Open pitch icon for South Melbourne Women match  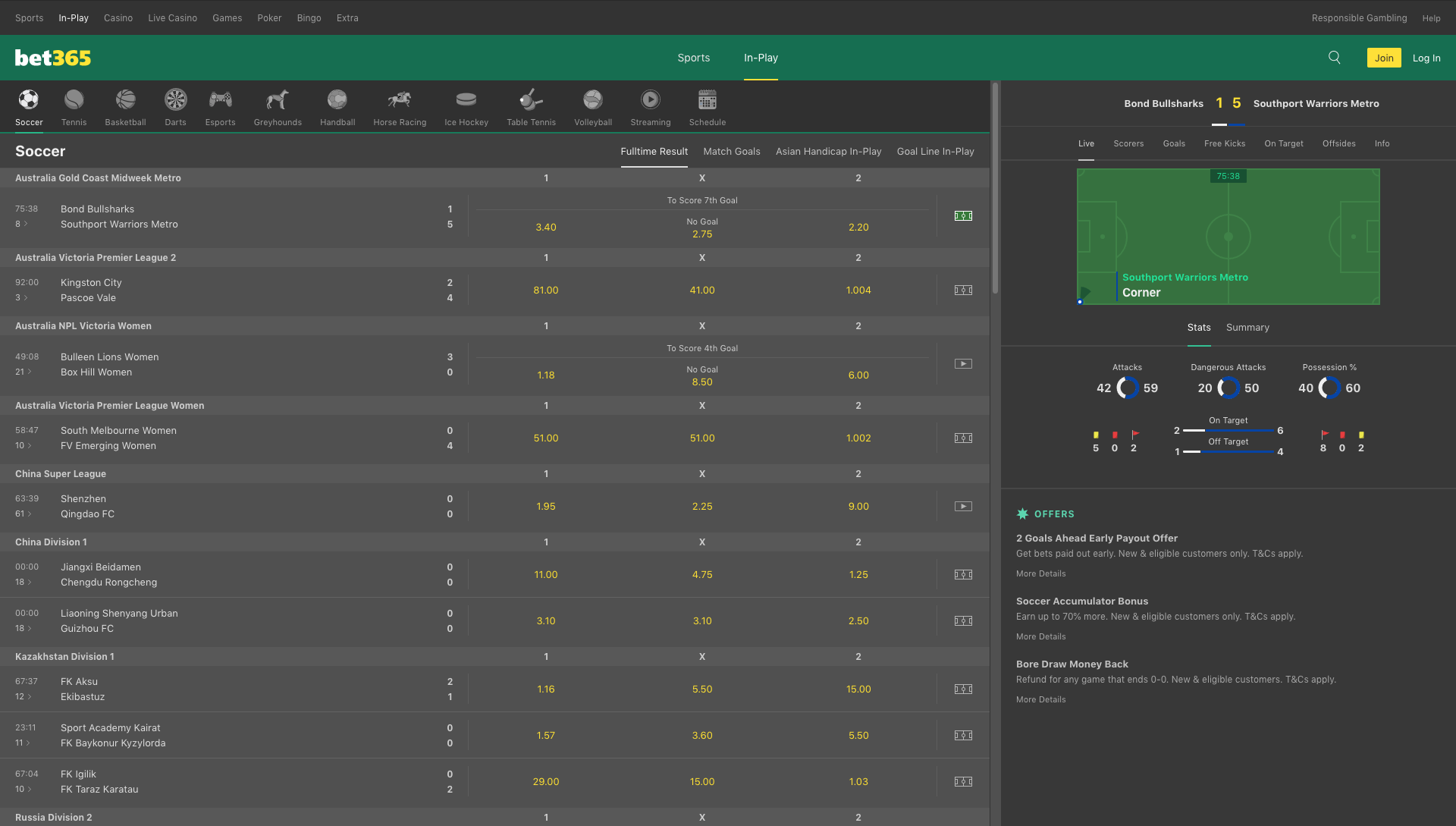[963, 438]
